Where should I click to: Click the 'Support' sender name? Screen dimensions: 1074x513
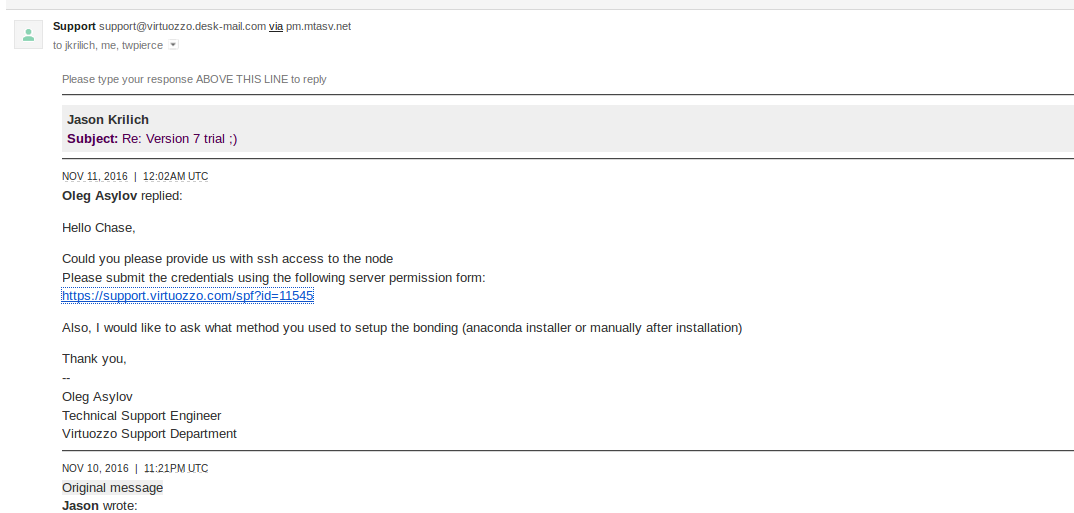click(74, 26)
